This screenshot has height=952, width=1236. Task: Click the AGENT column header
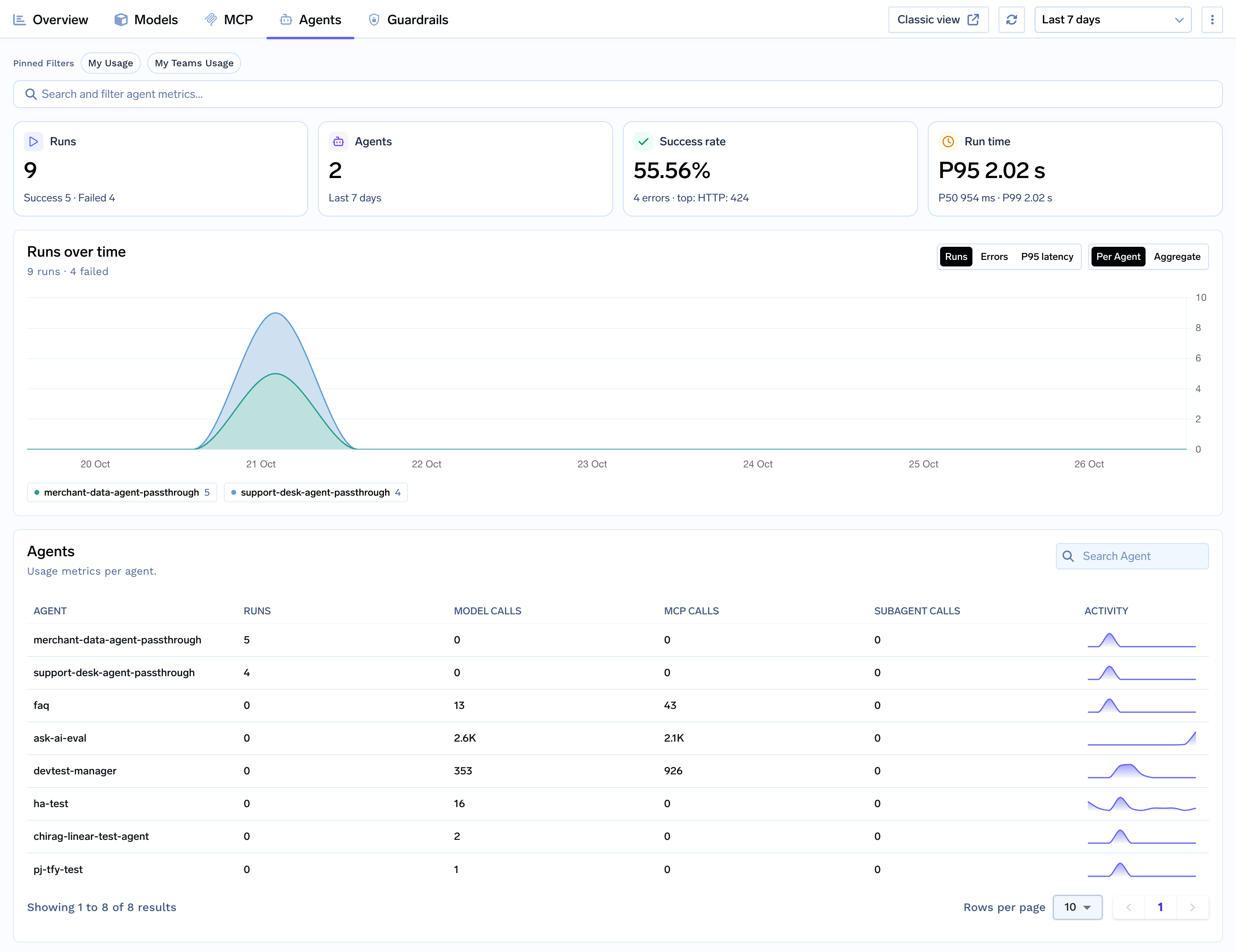coord(50,611)
